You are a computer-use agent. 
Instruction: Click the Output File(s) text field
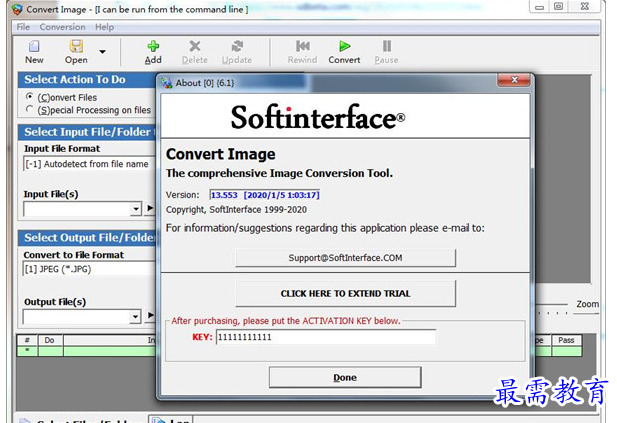click(77, 316)
